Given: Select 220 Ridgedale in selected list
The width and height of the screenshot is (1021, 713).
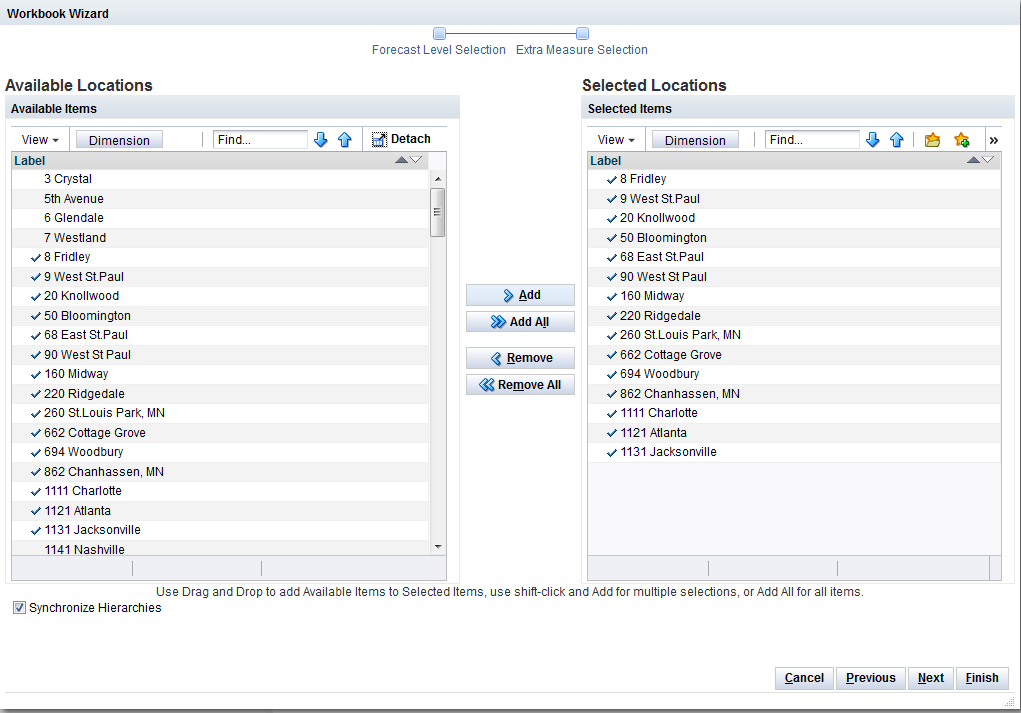Looking at the screenshot, I should click(794, 316).
